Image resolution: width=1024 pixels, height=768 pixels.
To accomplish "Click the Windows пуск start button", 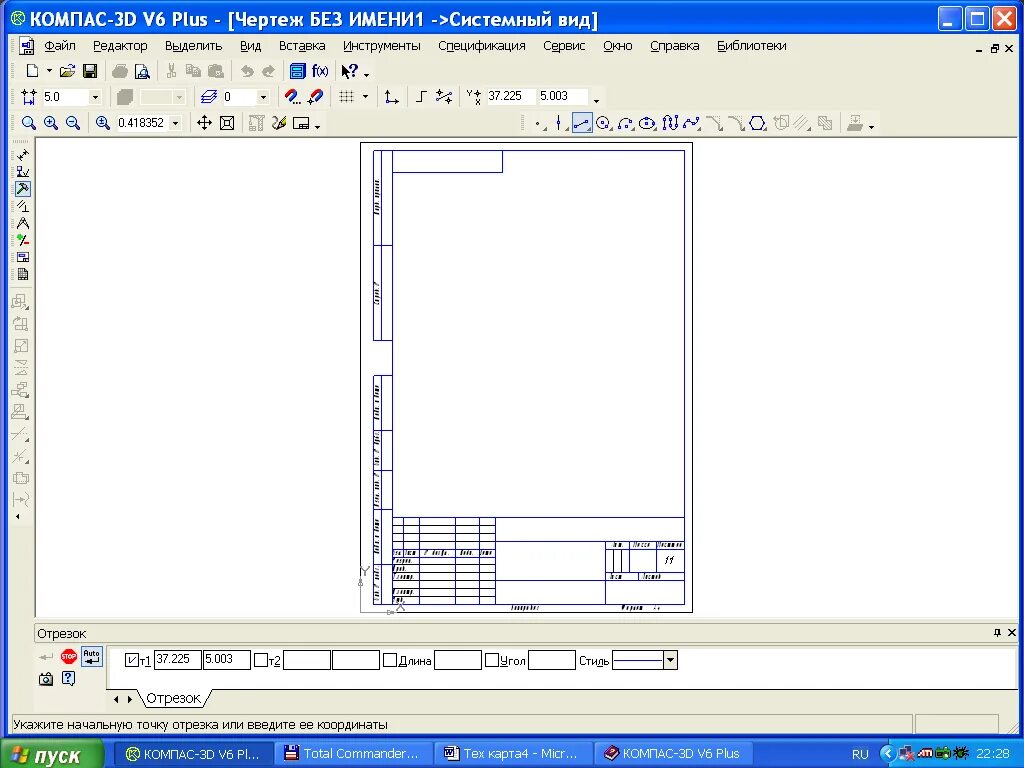I will coord(52,754).
